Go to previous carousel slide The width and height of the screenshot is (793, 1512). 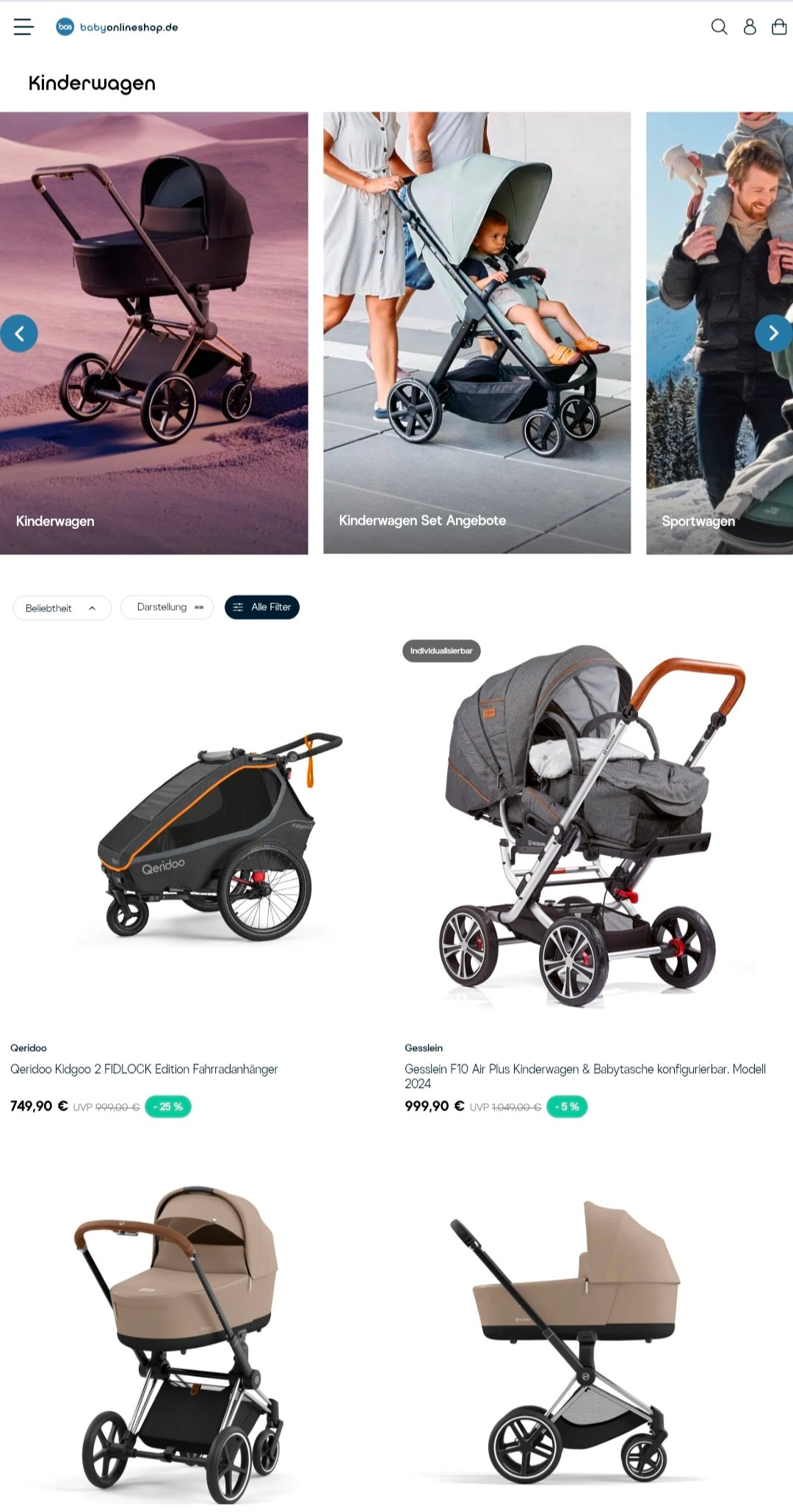point(19,333)
